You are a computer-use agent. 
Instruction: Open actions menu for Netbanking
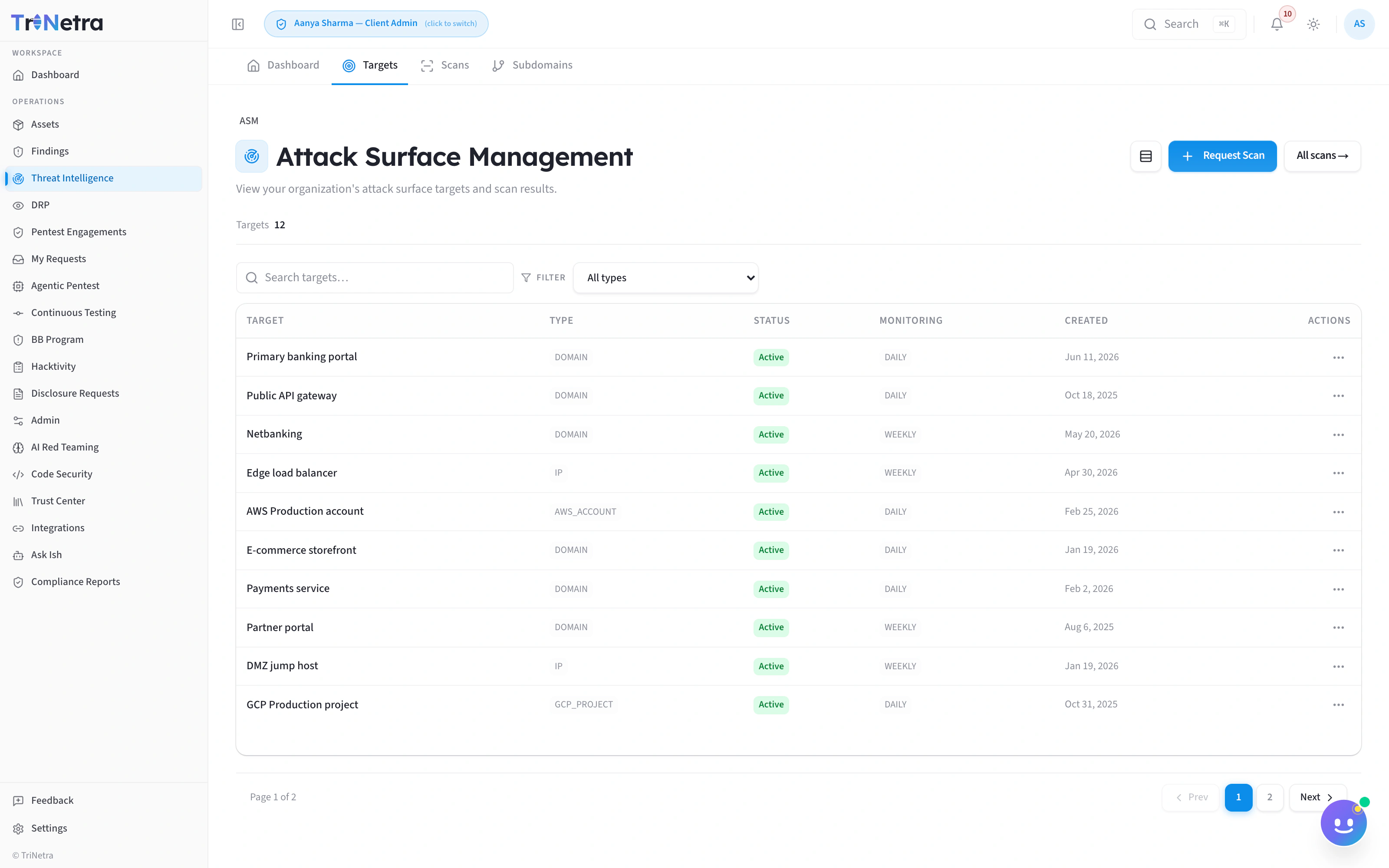(x=1339, y=435)
